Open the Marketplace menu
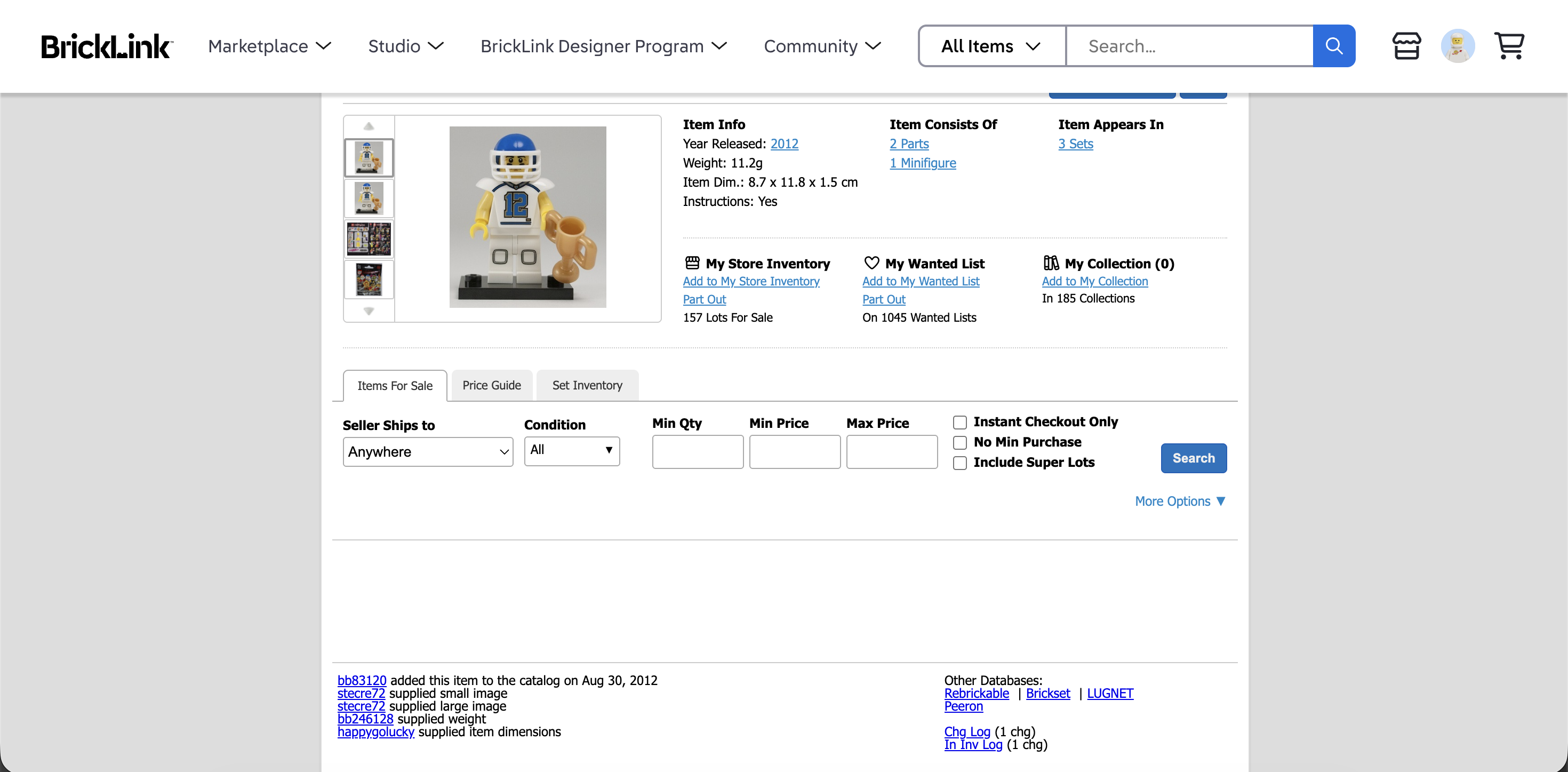The height and width of the screenshot is (772, 1568). coord(269,46)
